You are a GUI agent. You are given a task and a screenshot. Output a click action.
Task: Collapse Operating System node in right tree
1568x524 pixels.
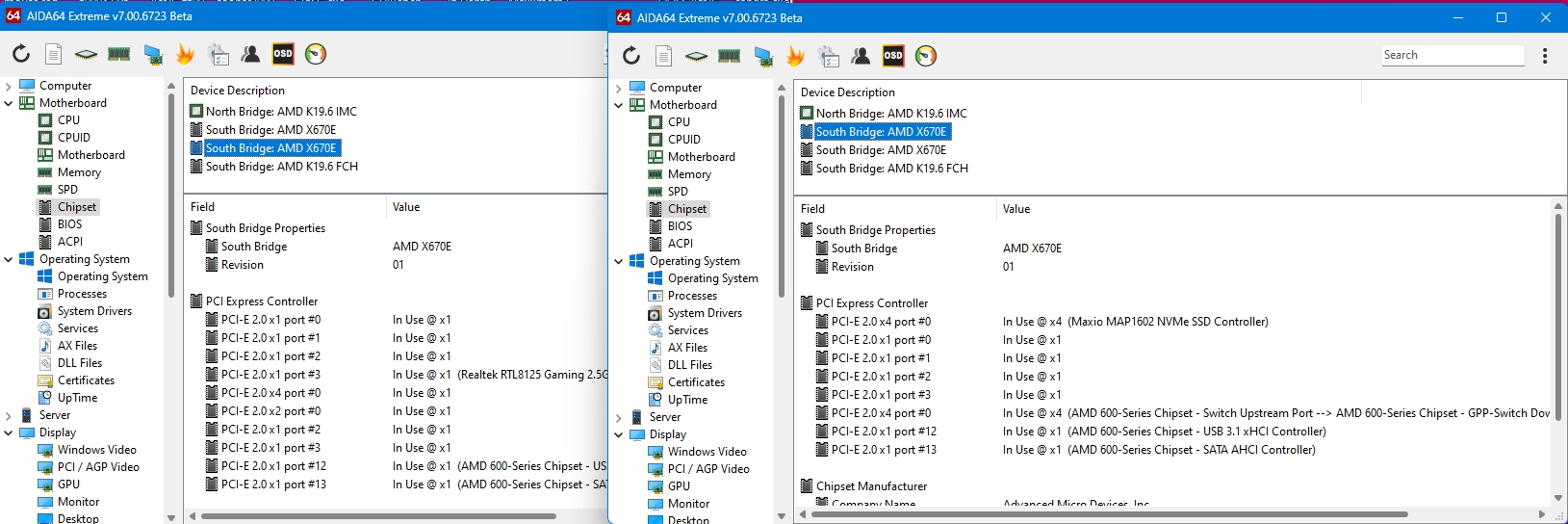(619, 261)
